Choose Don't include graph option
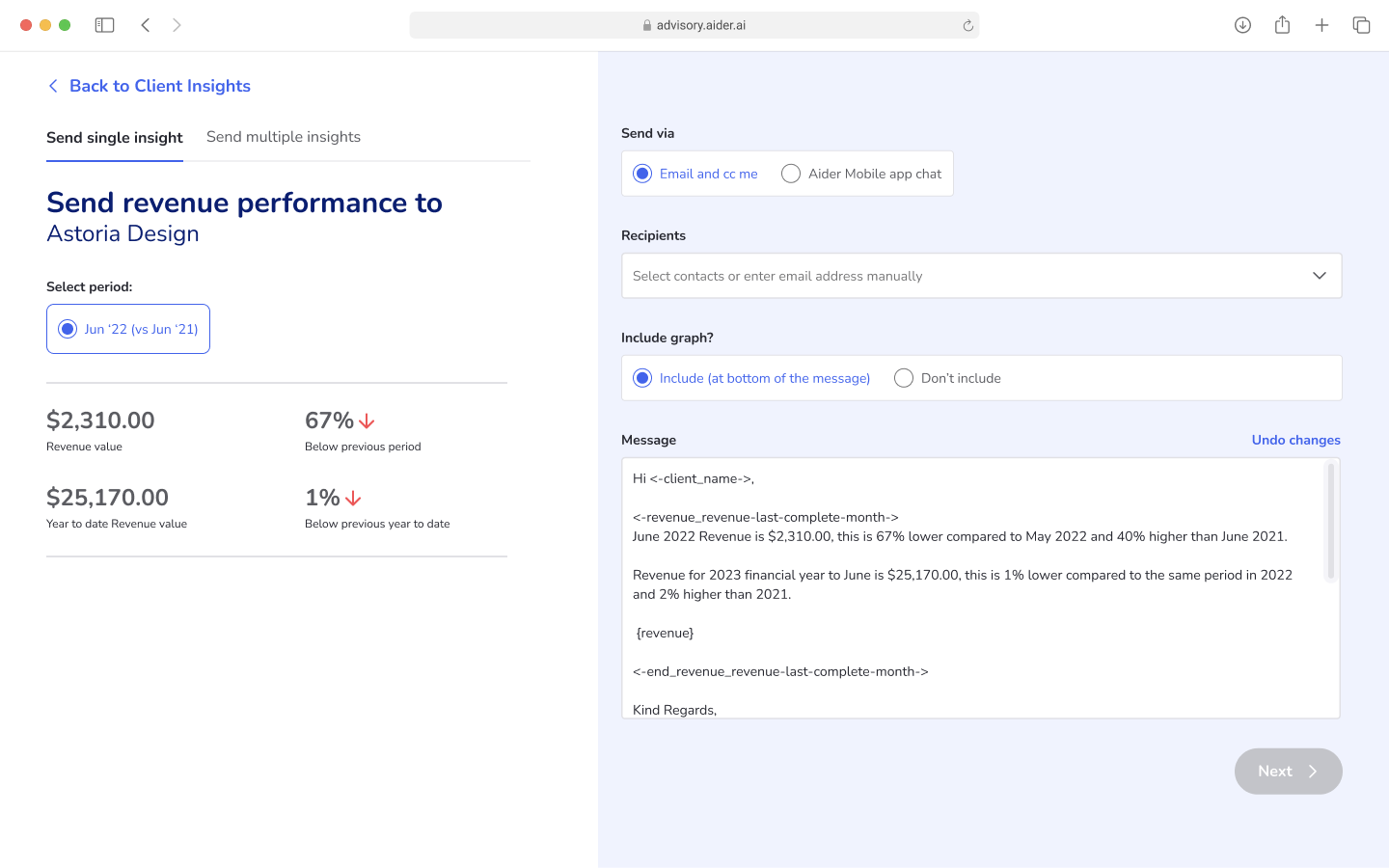Image resolution: width=1389 pixels, height=868 pixels. (904, 378)
